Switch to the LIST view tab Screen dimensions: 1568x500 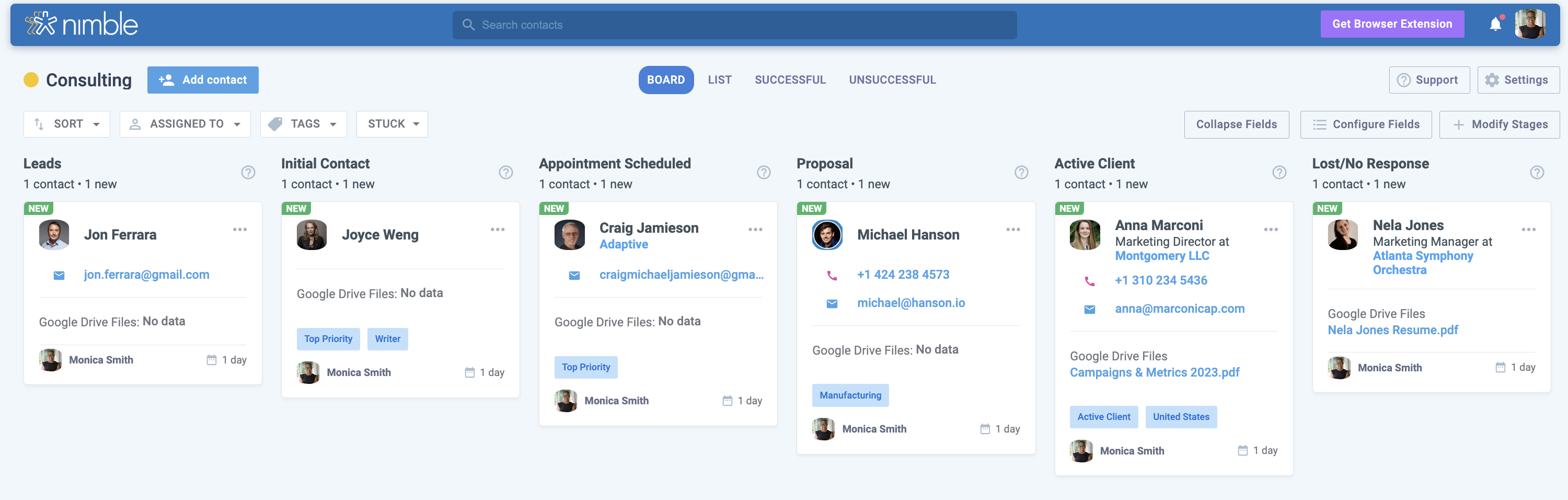[719, 80]
